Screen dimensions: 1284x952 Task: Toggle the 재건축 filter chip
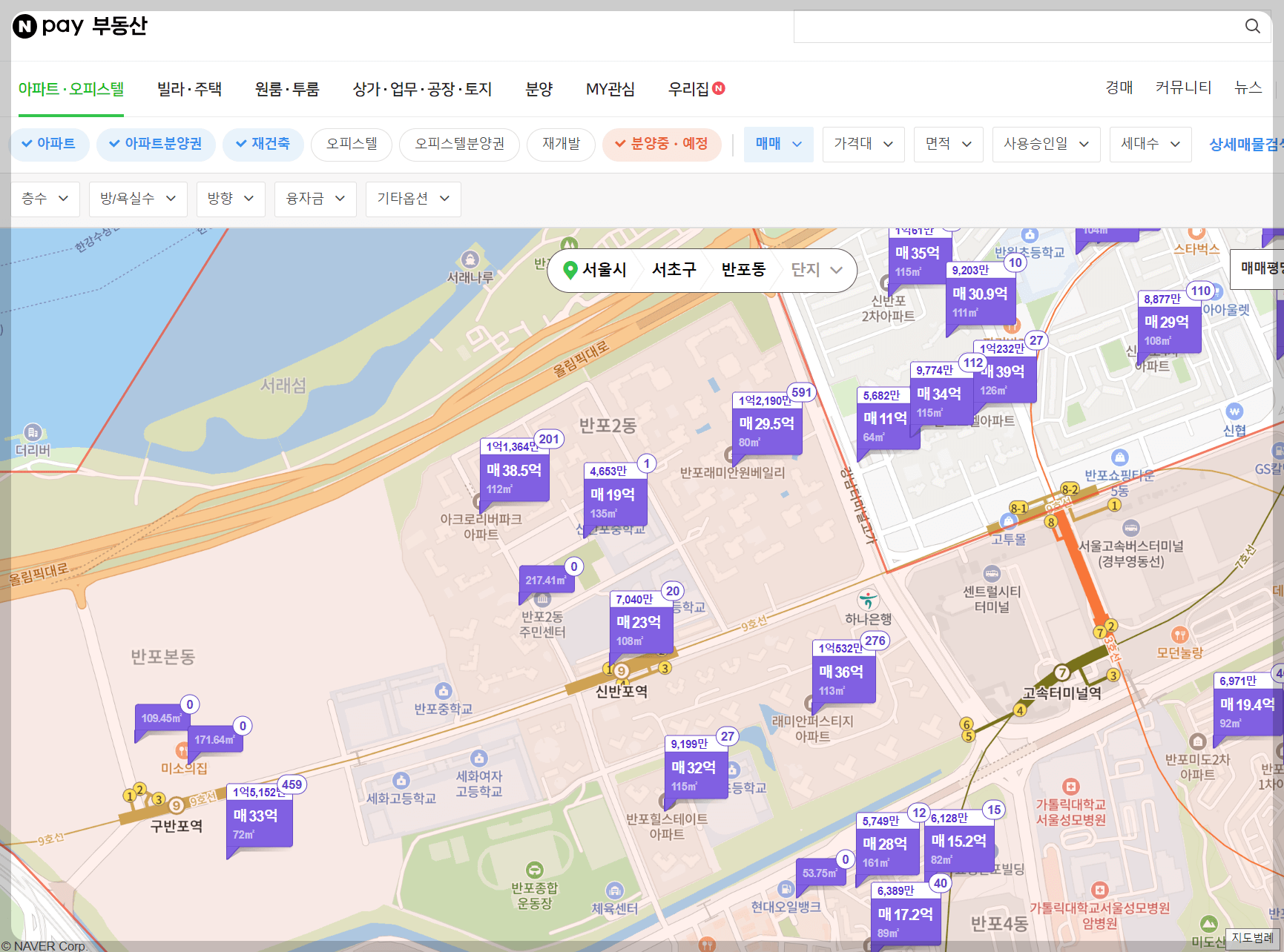263,144
